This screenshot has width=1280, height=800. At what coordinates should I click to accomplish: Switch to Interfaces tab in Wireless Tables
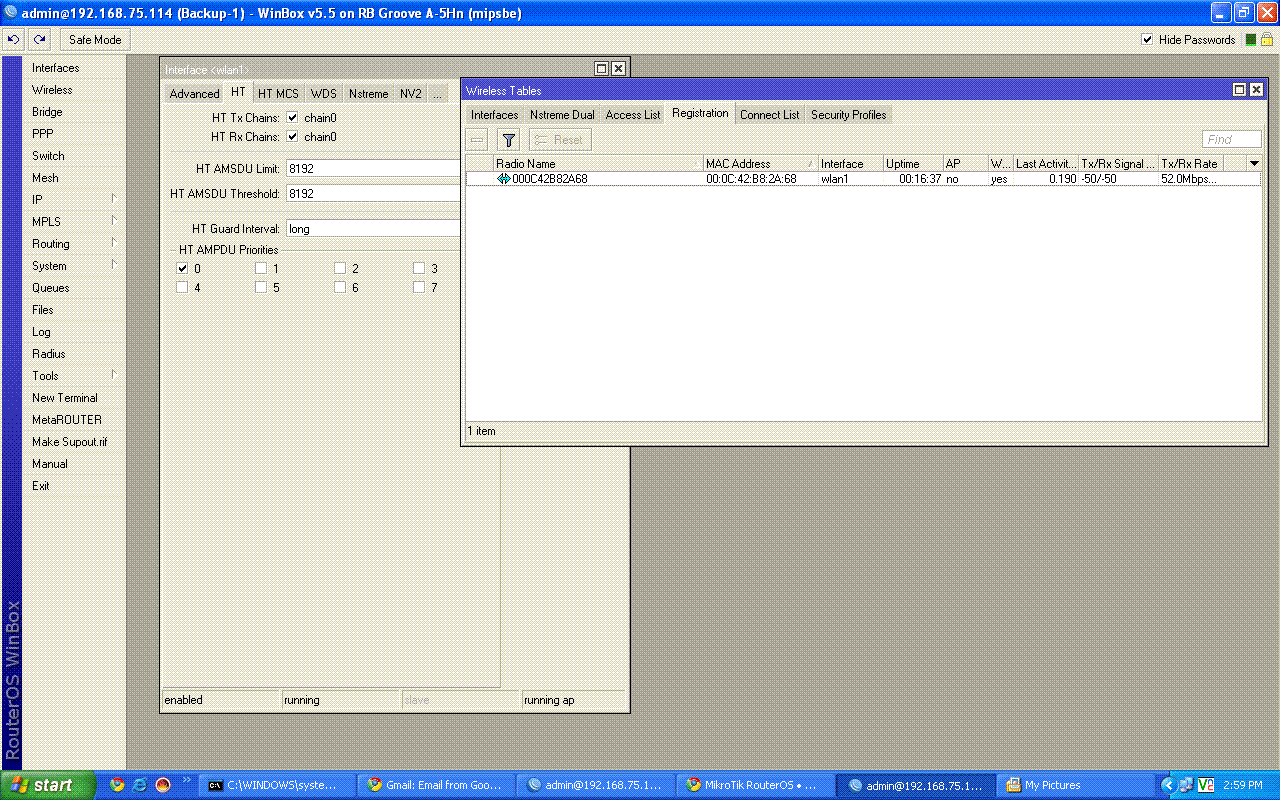pos(495,115)
